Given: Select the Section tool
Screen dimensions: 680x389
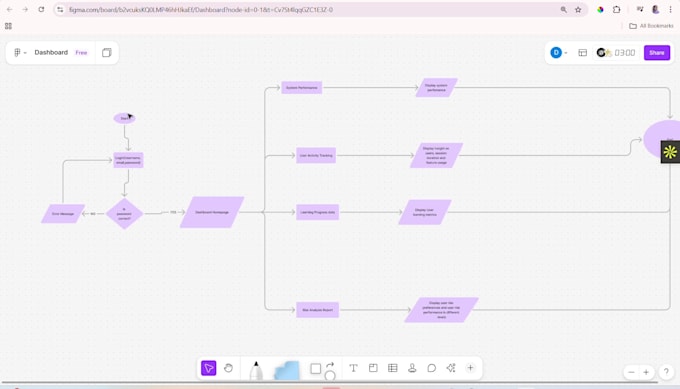Looking at the screenshot, I should (x=373, y=368).
